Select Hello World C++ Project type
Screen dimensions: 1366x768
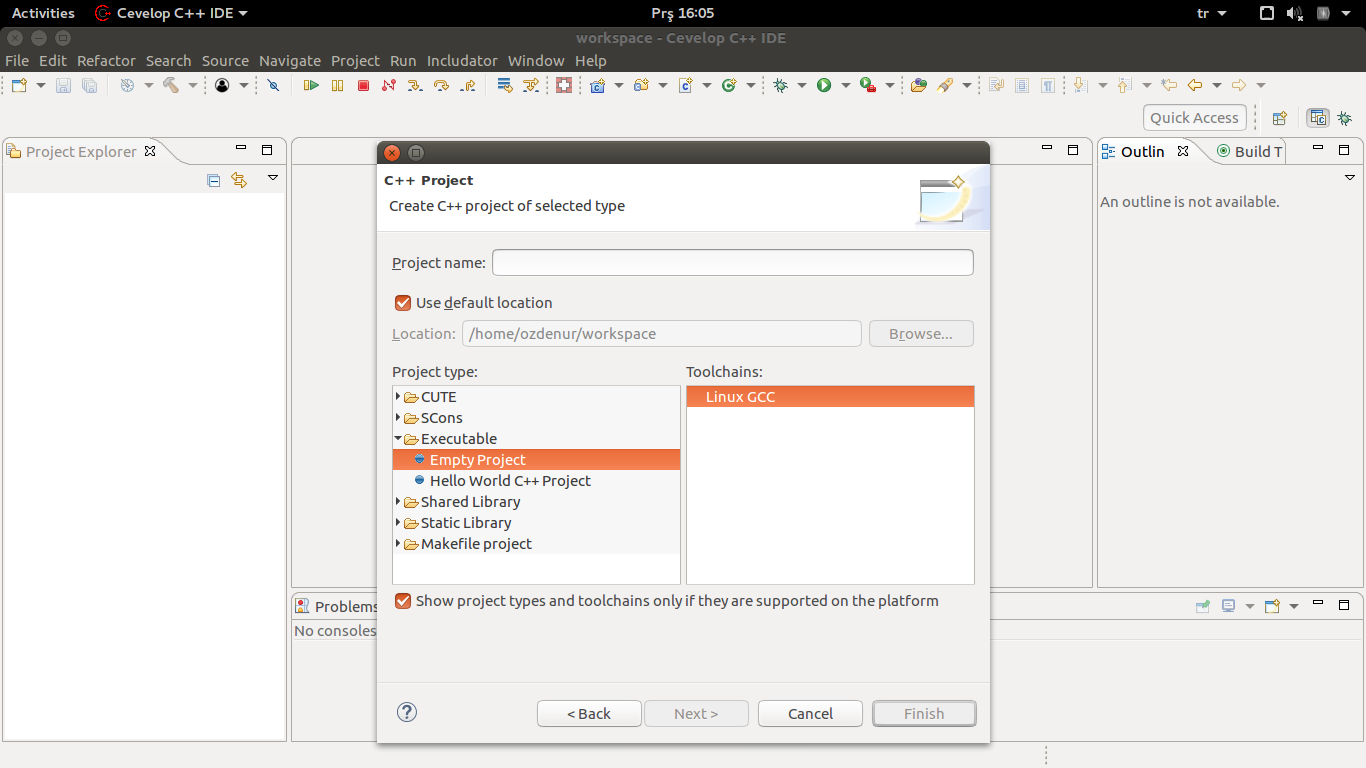coord(510,481)
